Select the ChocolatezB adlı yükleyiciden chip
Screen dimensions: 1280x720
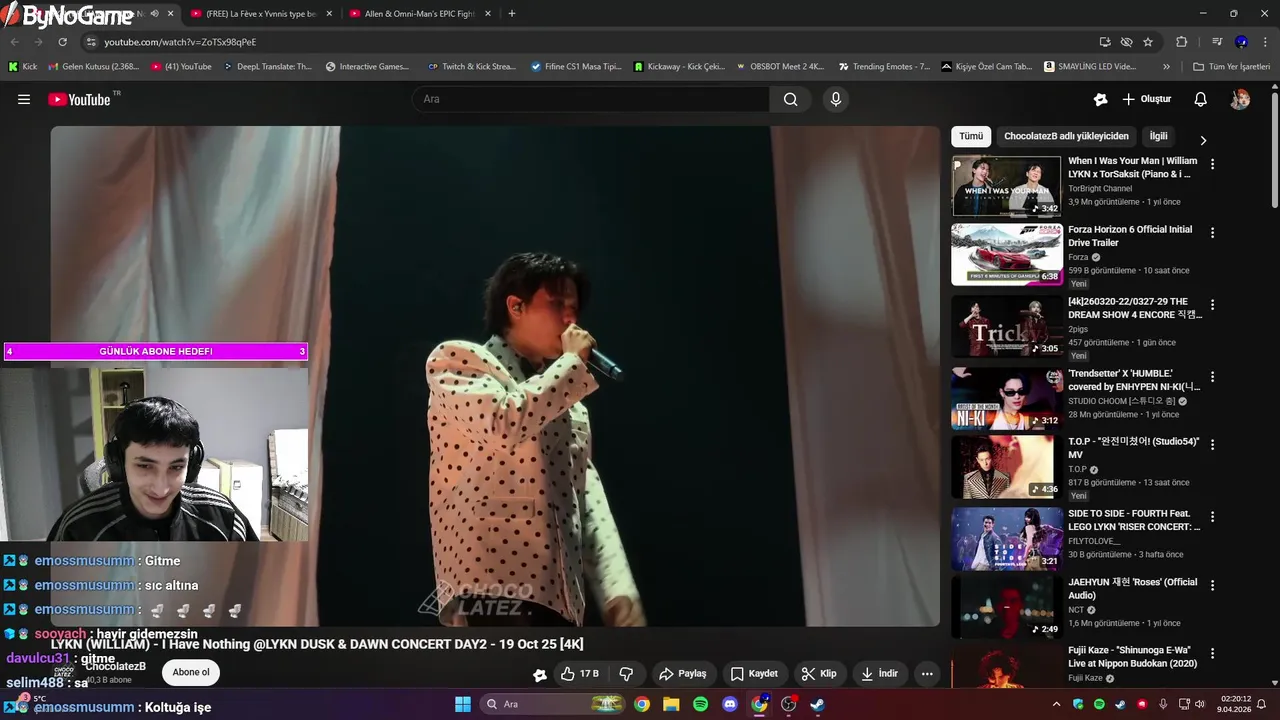[1066, 136]
